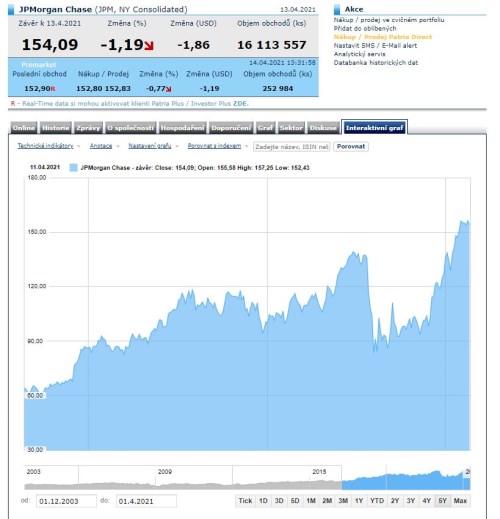
Task: Click the red down arrow beside -1,19
Action: point(149,45)
